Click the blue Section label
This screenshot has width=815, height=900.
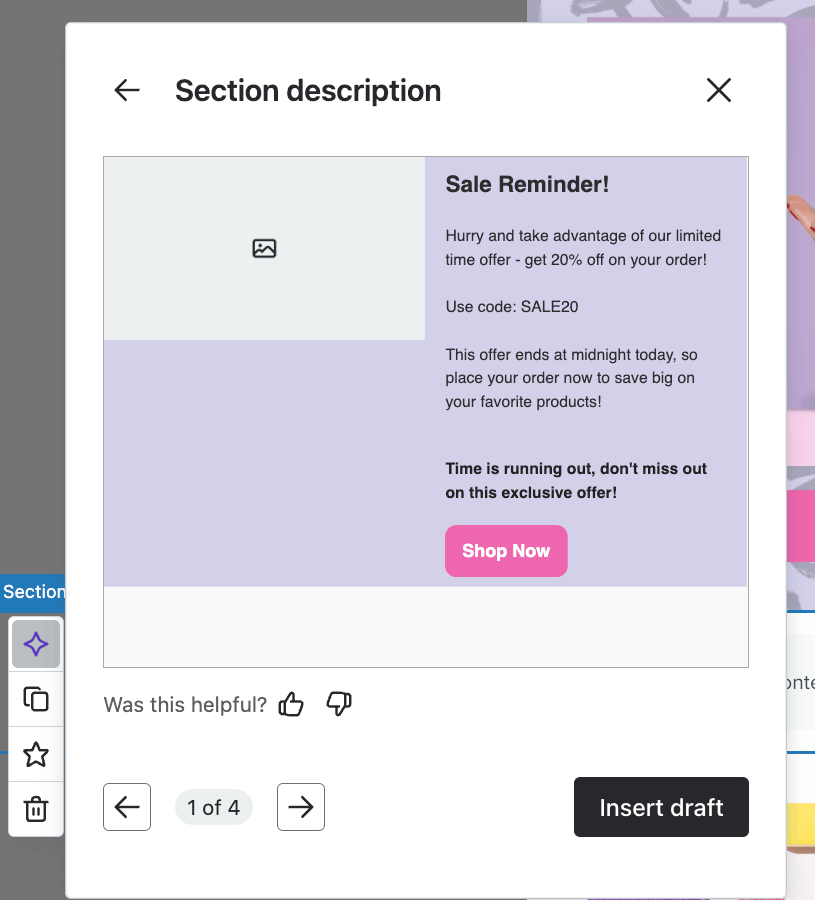30,592
